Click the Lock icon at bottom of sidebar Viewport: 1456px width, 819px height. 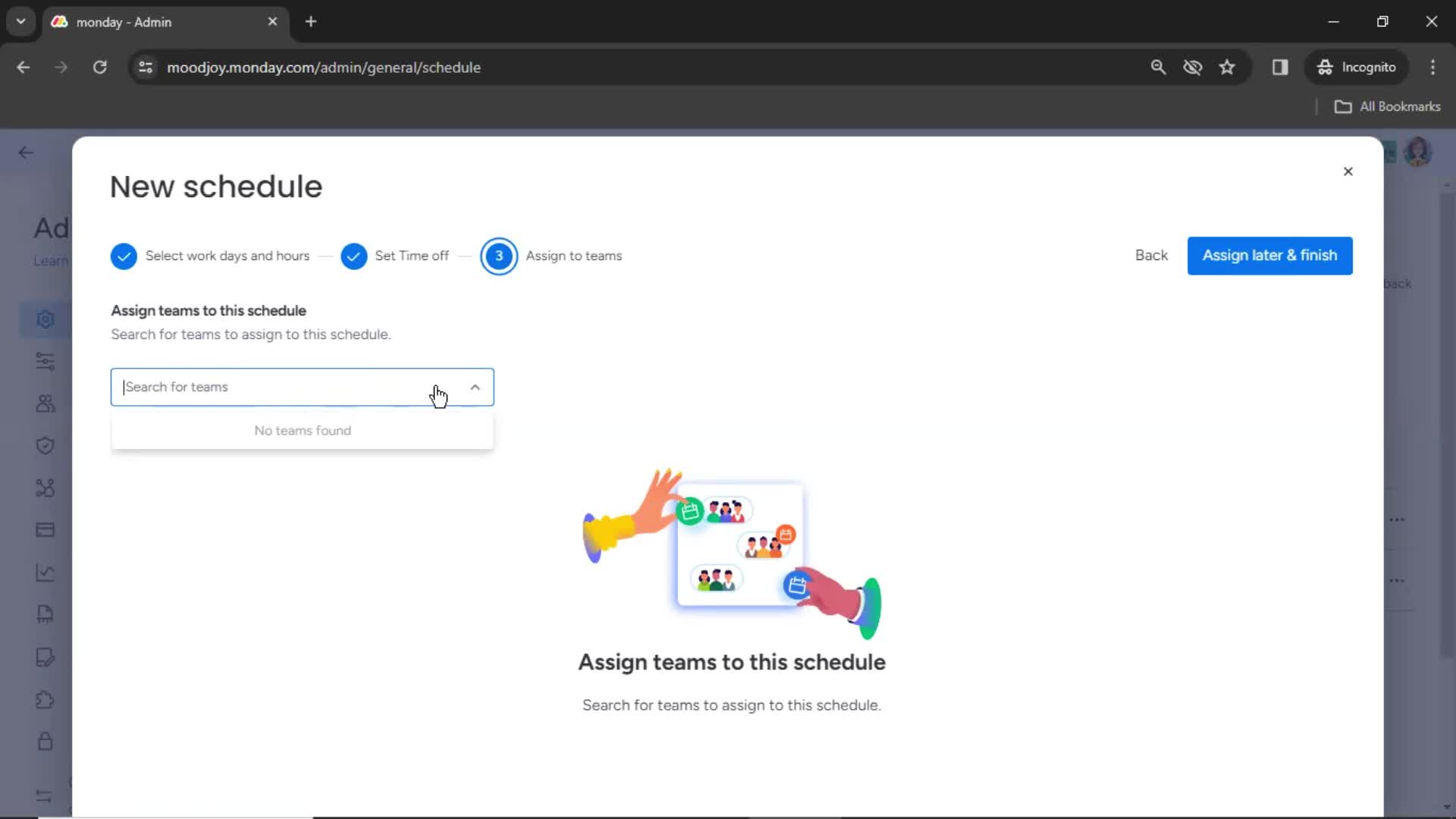tap(45, 741)
